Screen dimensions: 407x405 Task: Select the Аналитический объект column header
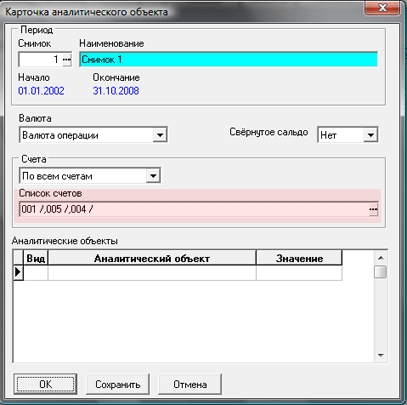coord(152,259)
